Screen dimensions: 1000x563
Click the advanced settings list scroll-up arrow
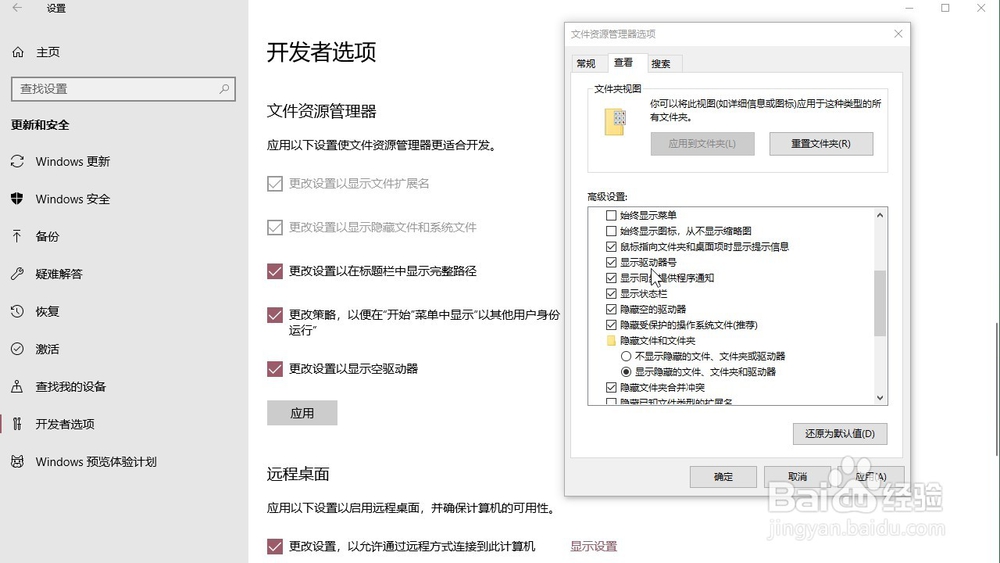[880, 216]
